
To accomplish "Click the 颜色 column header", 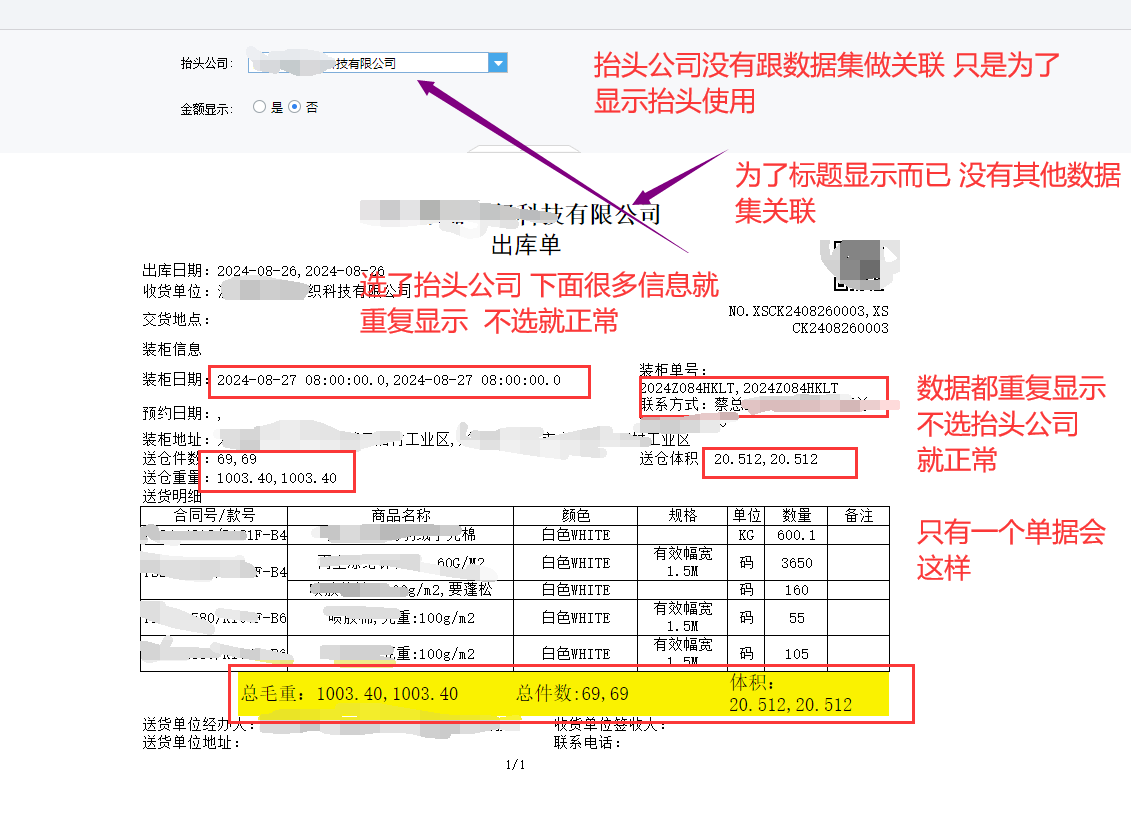I will (x=575, y=516).
